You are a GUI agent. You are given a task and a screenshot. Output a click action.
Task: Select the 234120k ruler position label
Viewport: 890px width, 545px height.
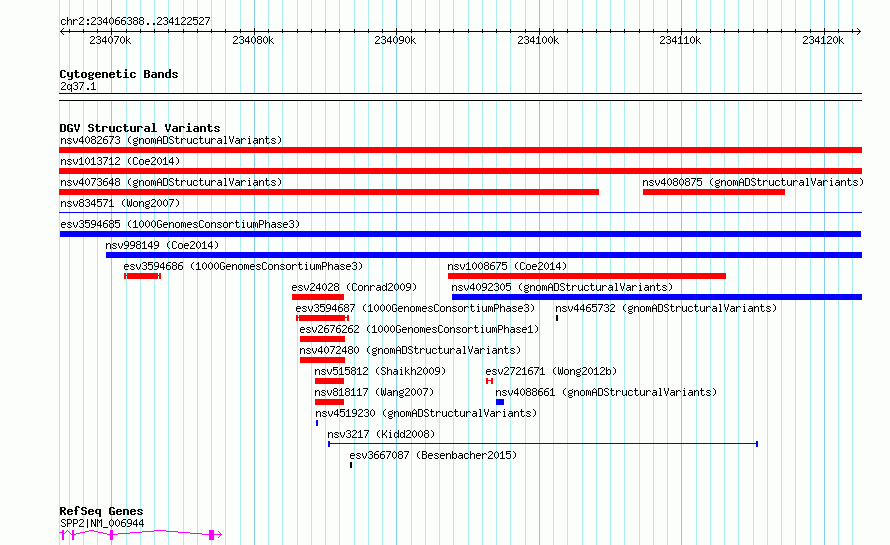click(823, 40)
